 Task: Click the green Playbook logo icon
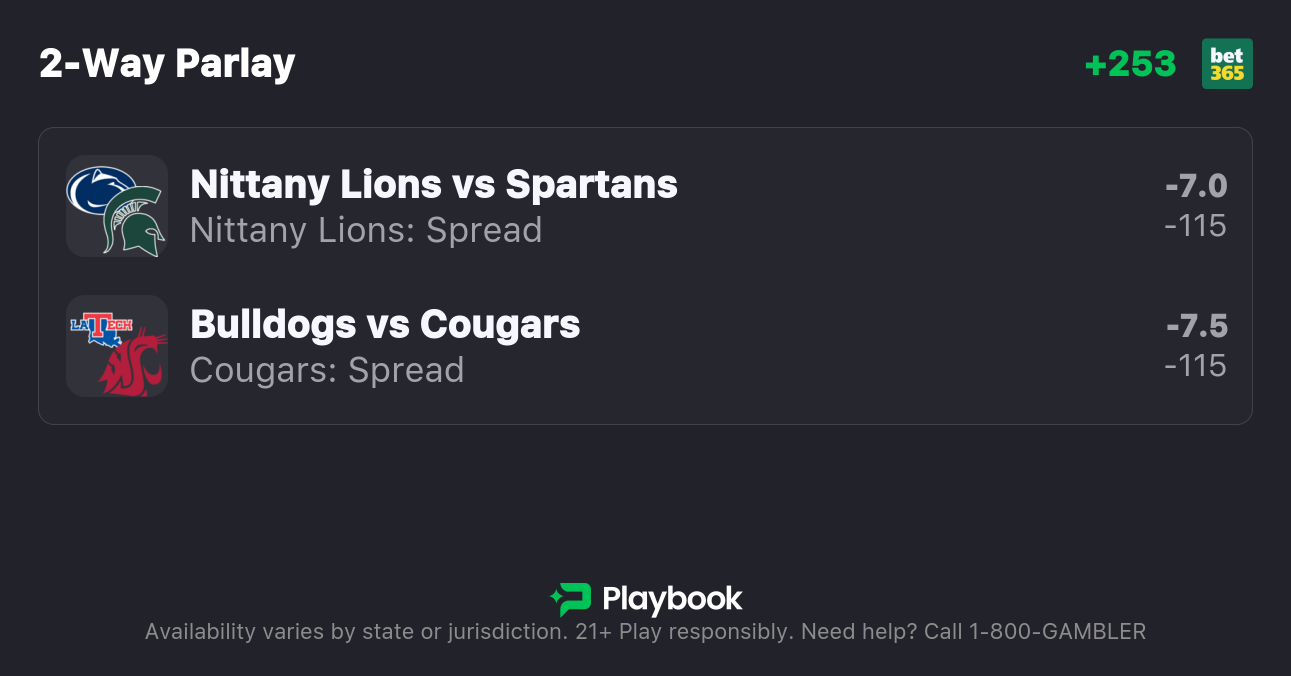(571, 599)
